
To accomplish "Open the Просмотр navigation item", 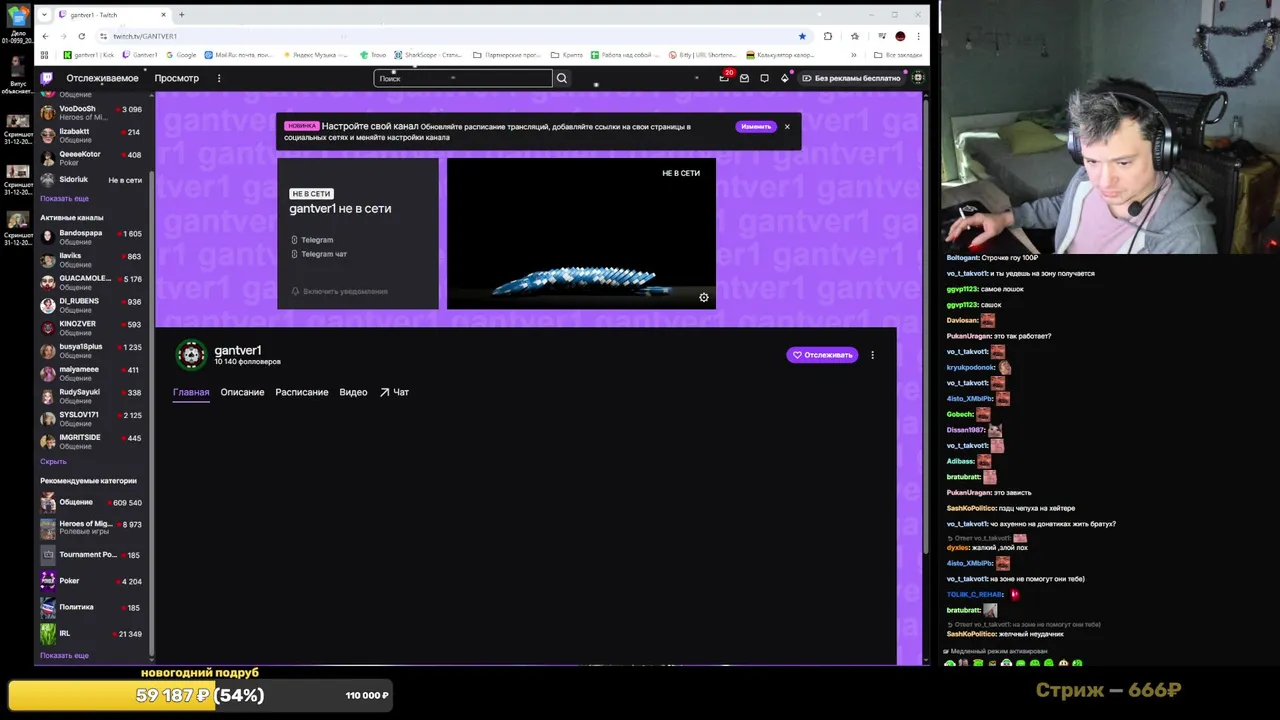I will 177,78.
